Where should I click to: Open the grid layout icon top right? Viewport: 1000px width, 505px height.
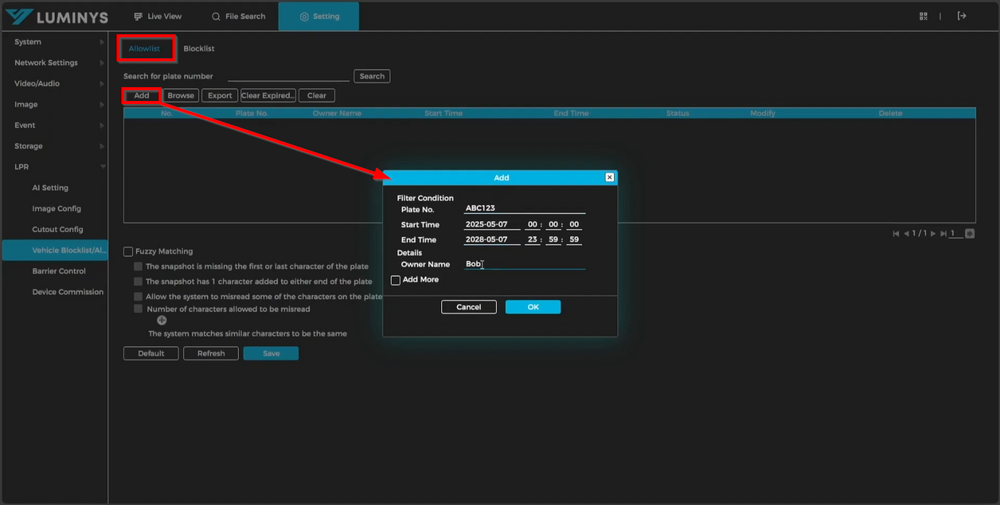click(x=923, y=16)
